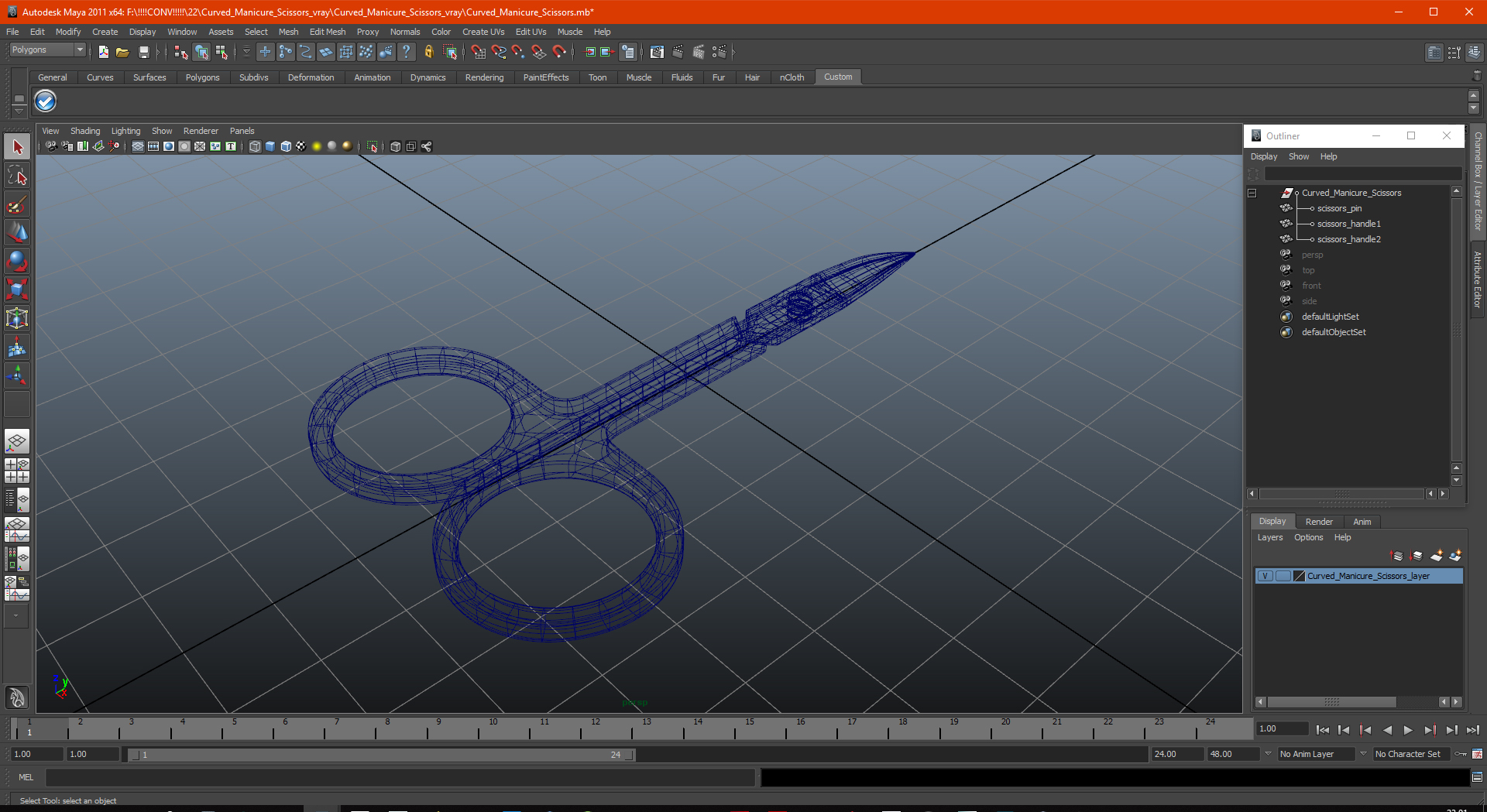Open the Render View window icon
The width and height of the screenshot is (1487, 812).
(x=657, y=52)
